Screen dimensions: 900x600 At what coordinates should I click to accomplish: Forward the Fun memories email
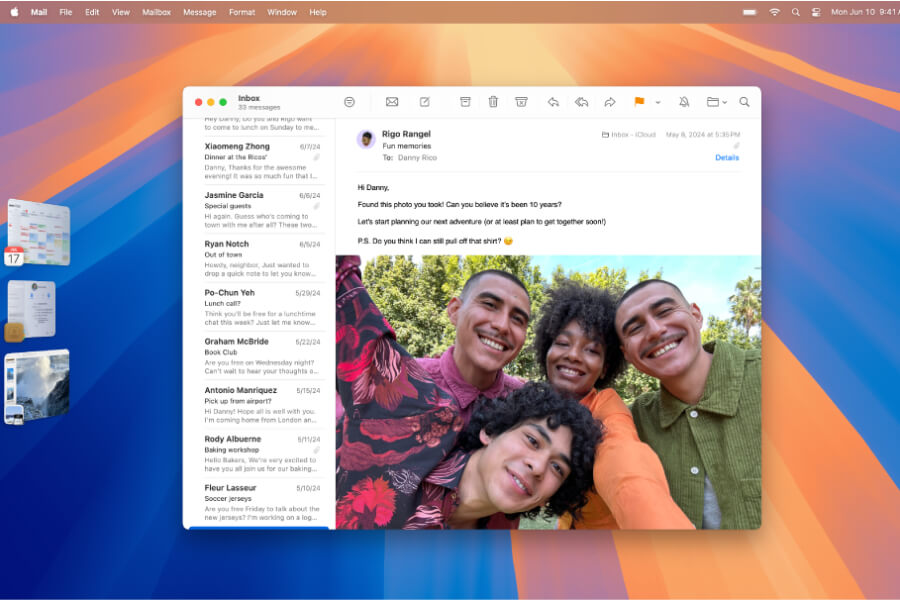tap(609, 102)
